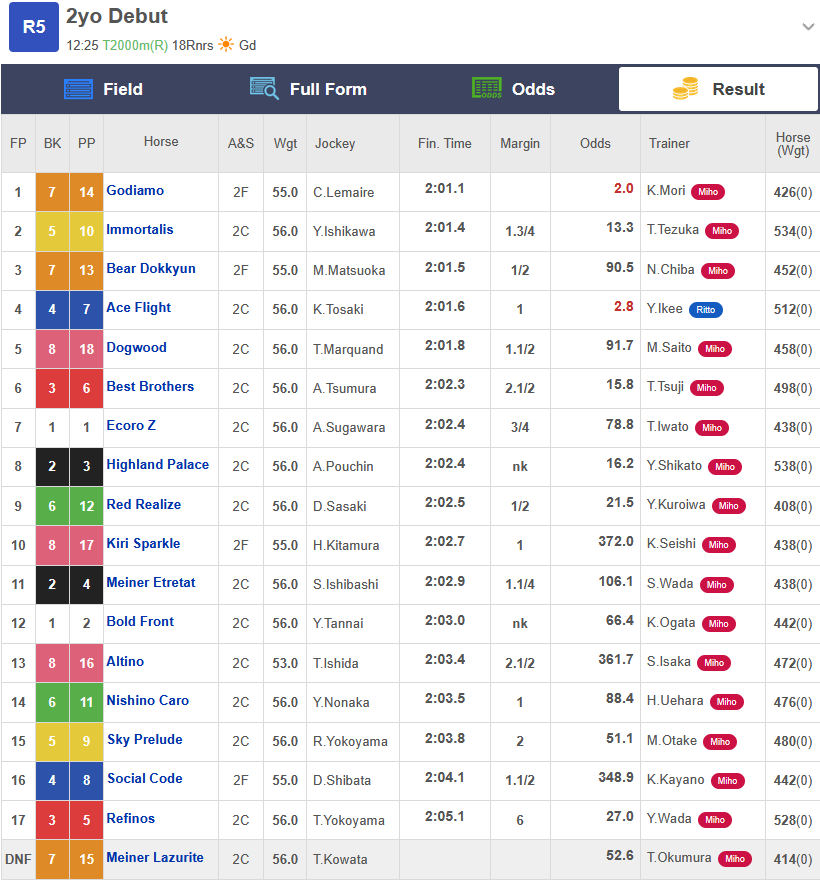Image resolution: width=820 pixels, height=881 pixels.
Task: Click the Odds column header
Action: click(595, 143)
